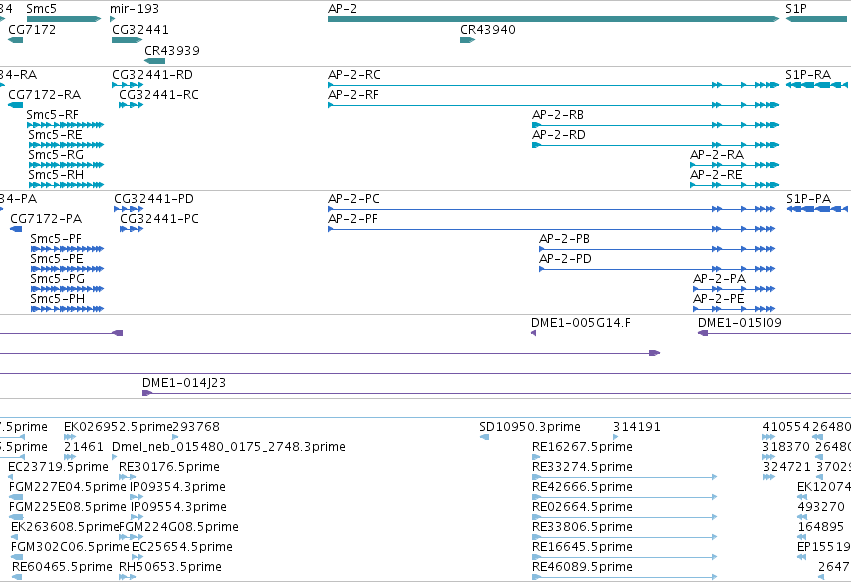Select the Dmel_neb_015480_0175_2748.3prime feature

tap(115, 457)
